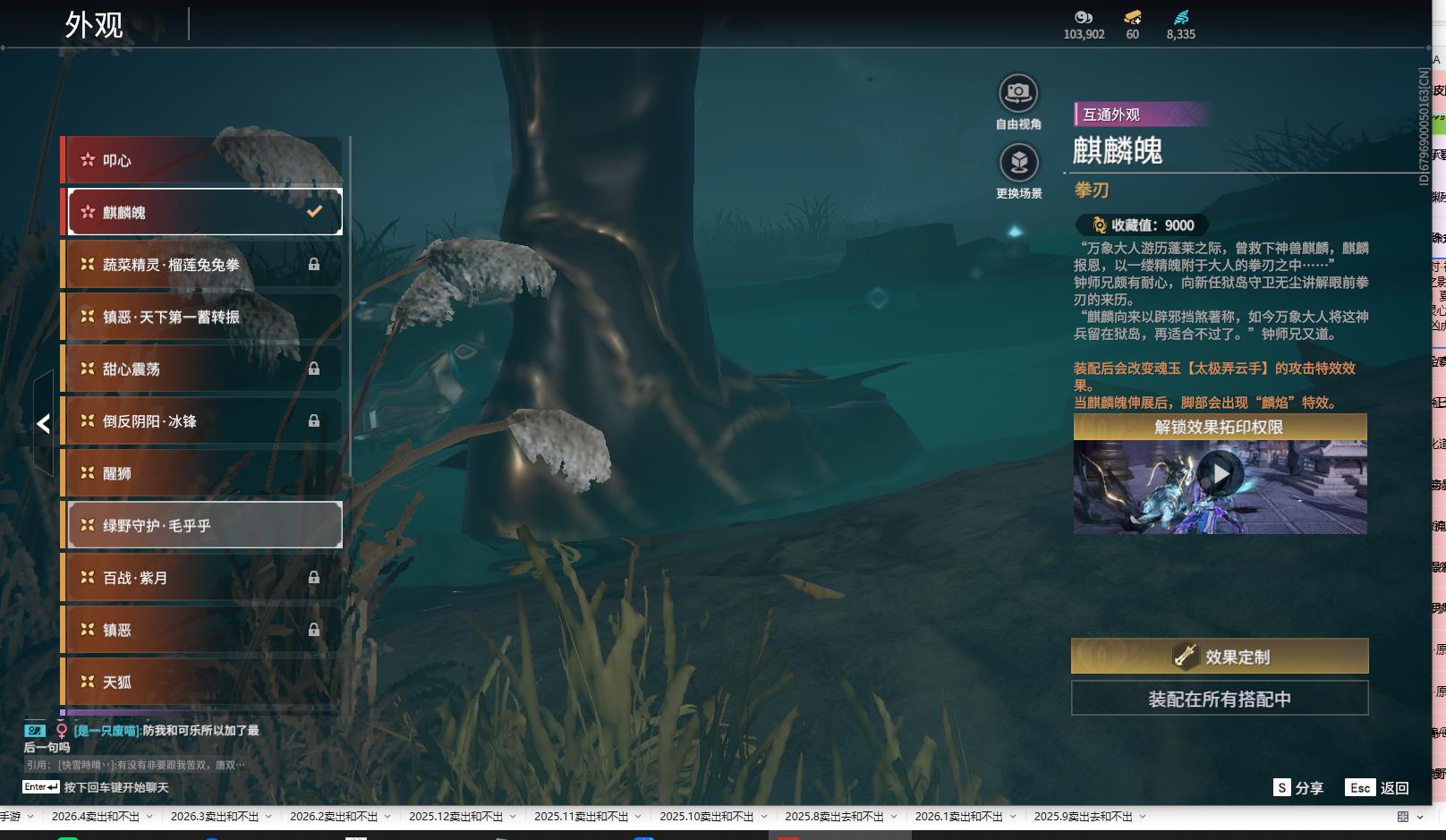1446x840 pixels.
Task: Open dropdown arrow on 2025.12卖出和不出 sheet tab
Action: (513, 817)
